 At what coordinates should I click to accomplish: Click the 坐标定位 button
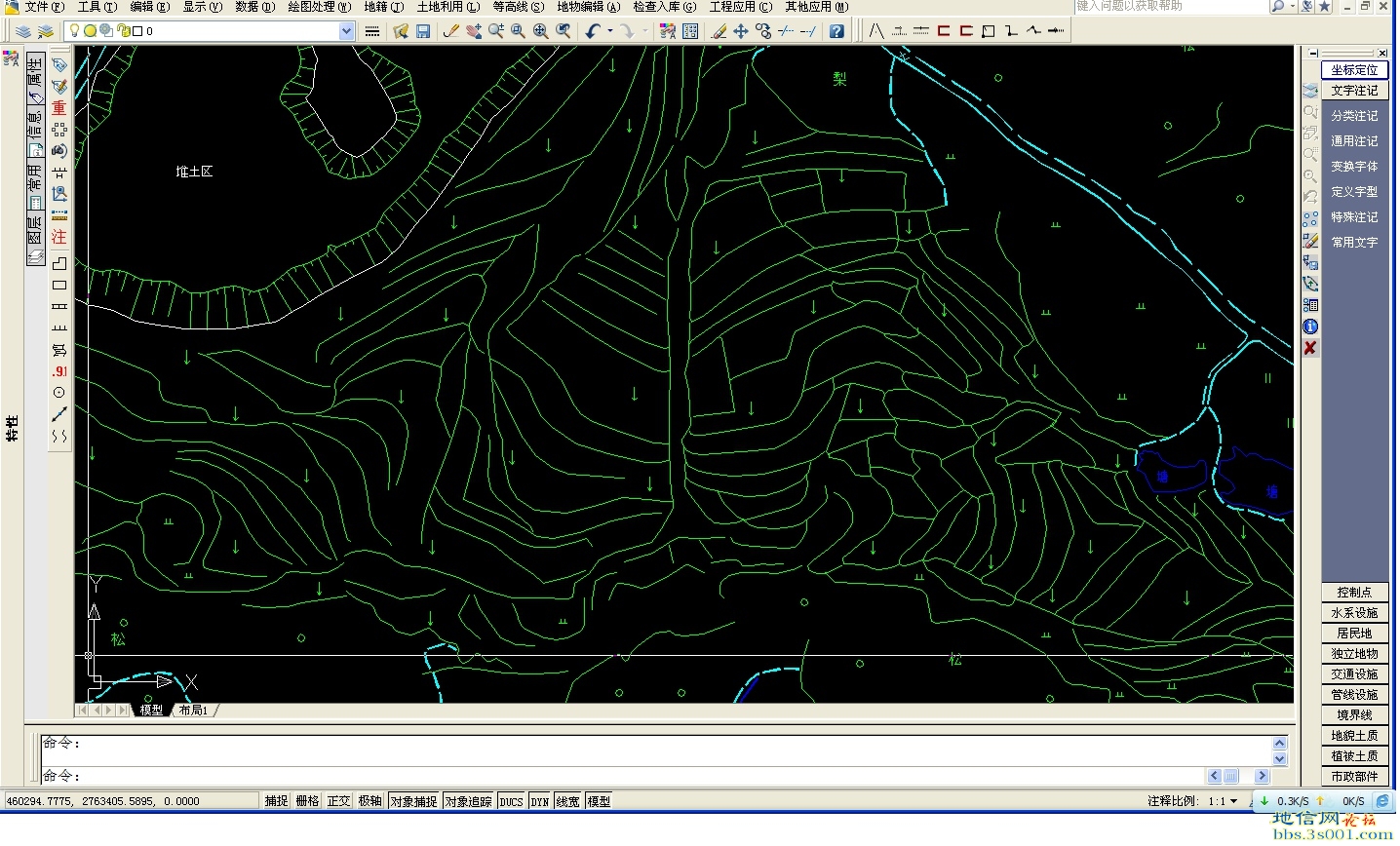click(x=1354, y=70)
